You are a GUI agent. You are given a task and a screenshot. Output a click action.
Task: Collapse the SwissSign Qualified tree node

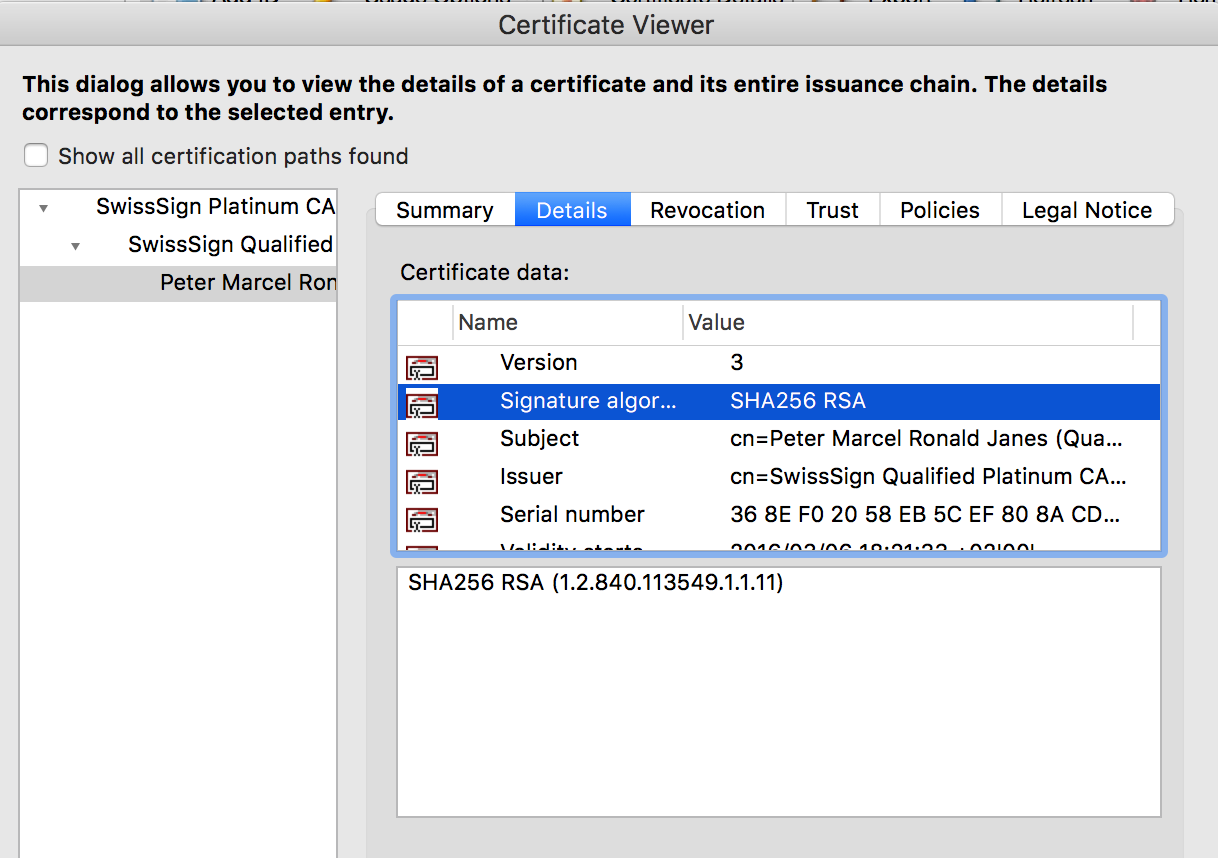coord(76,246)
